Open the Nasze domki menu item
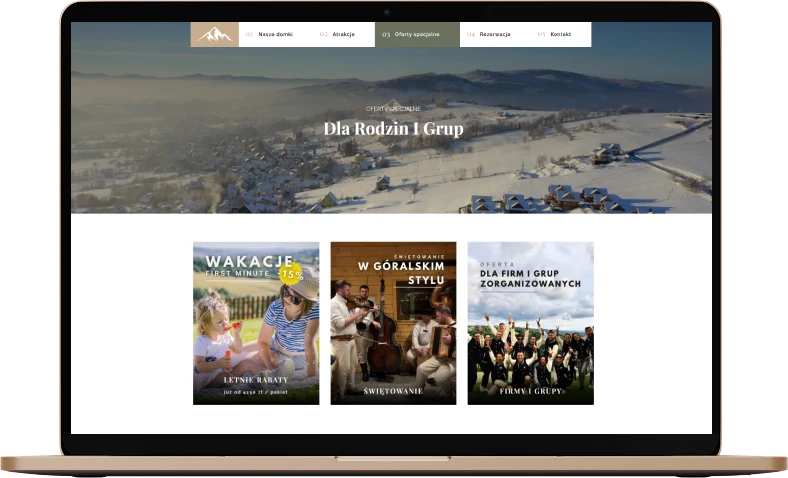The height and width of the screenshot is (478, 788). point(275,35)
